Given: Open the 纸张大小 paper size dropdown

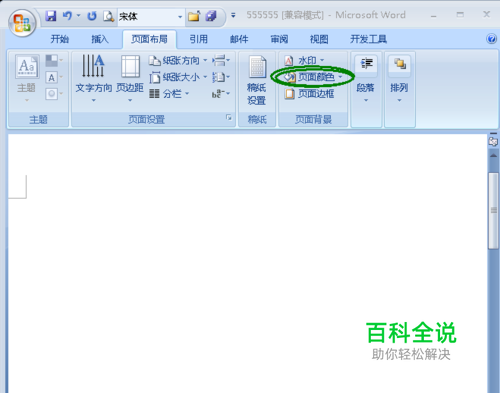Looking at the screenshot, I should click(x=178, y=77).
